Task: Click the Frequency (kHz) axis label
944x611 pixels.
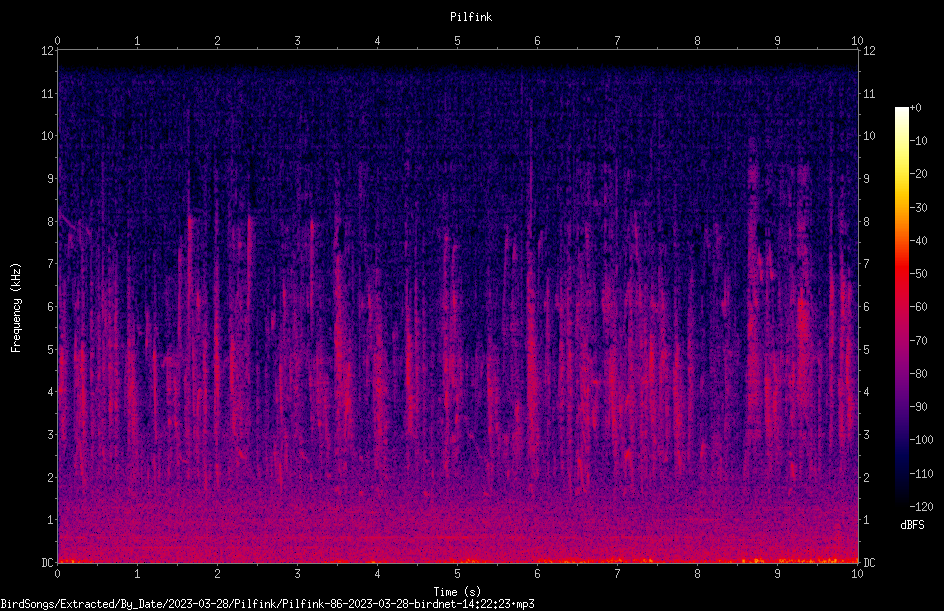Action: tap(16, 308)
